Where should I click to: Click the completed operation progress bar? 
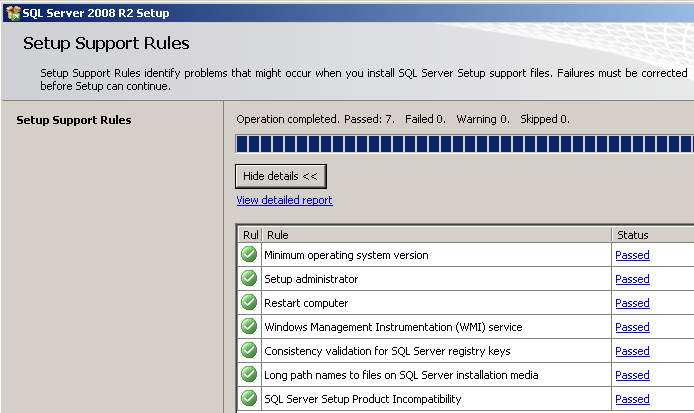465,144
